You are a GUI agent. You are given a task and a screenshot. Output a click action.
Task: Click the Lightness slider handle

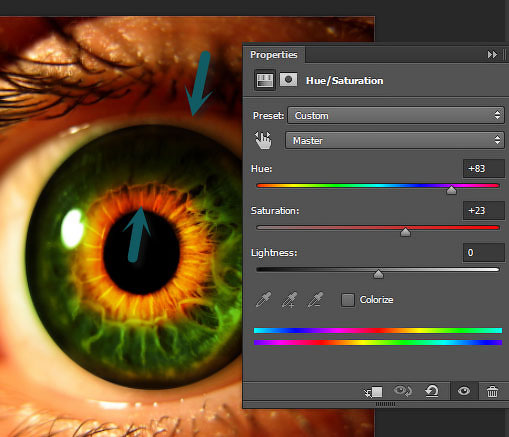(x=378, y=274)
